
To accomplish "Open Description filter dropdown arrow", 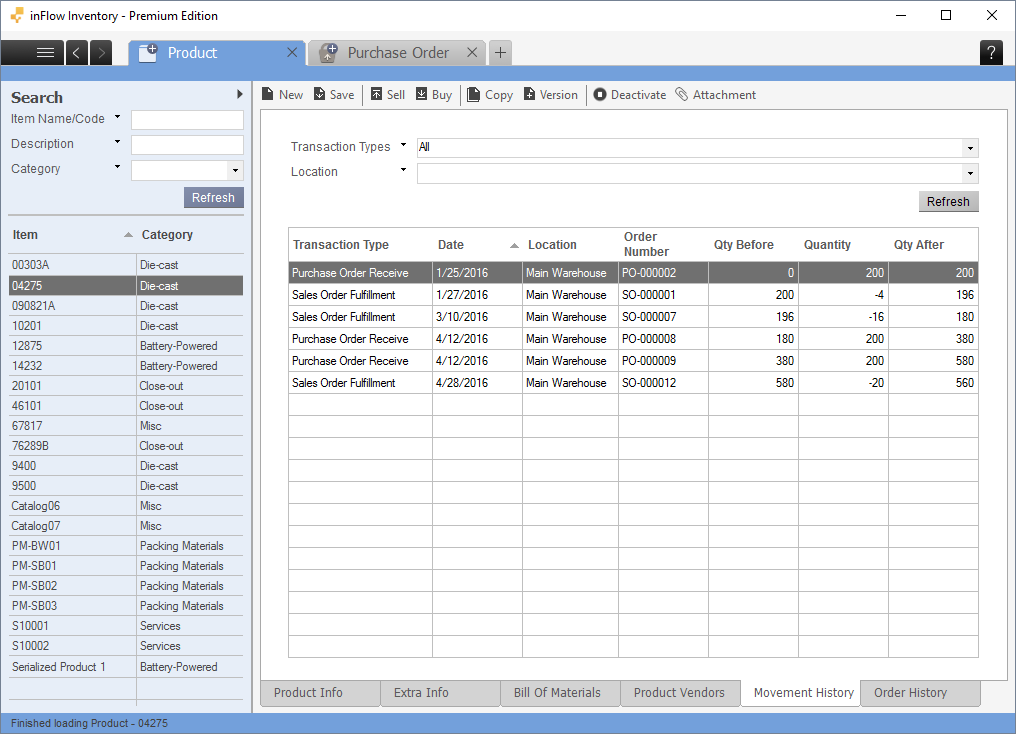I will [x=117, y=142].
